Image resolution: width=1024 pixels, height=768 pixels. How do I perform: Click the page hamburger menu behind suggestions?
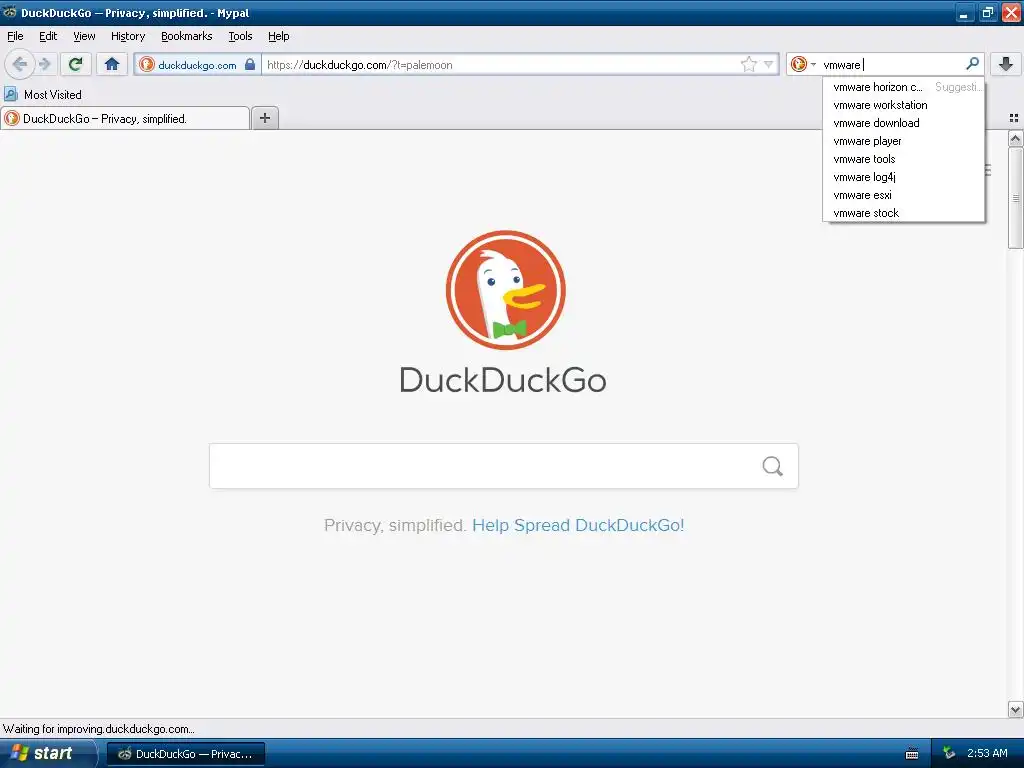pos(988,170)
